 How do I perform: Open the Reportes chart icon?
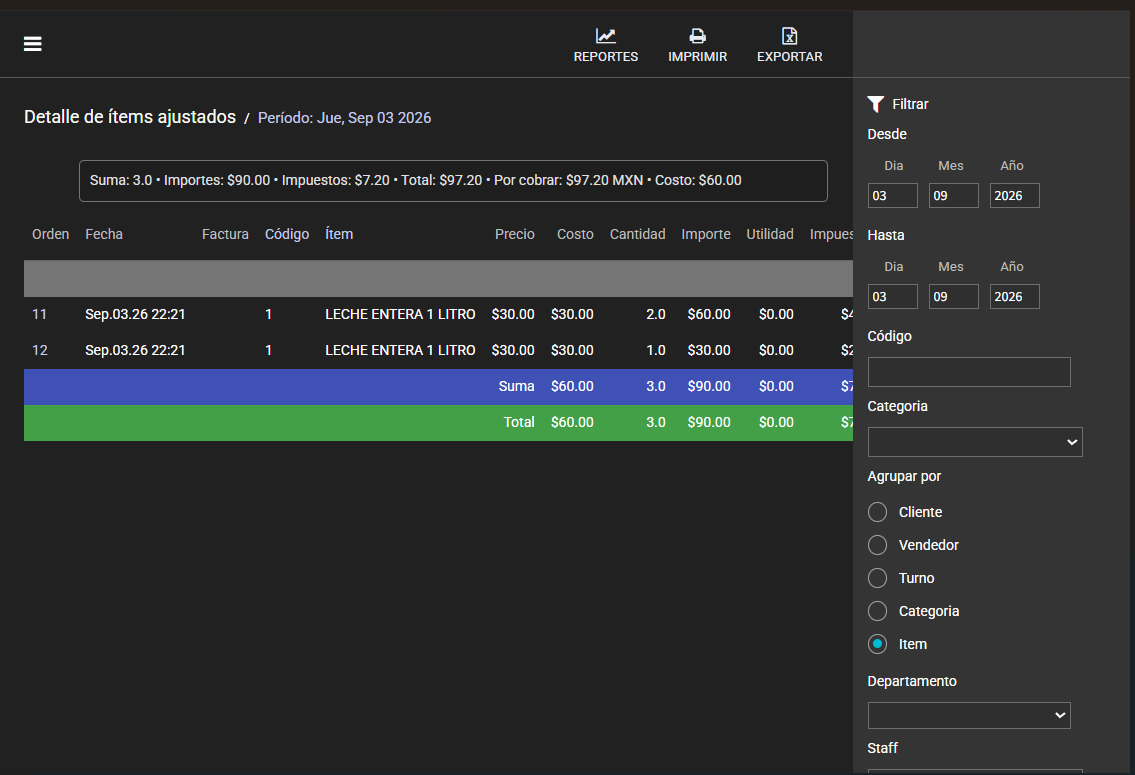(605, 35)
